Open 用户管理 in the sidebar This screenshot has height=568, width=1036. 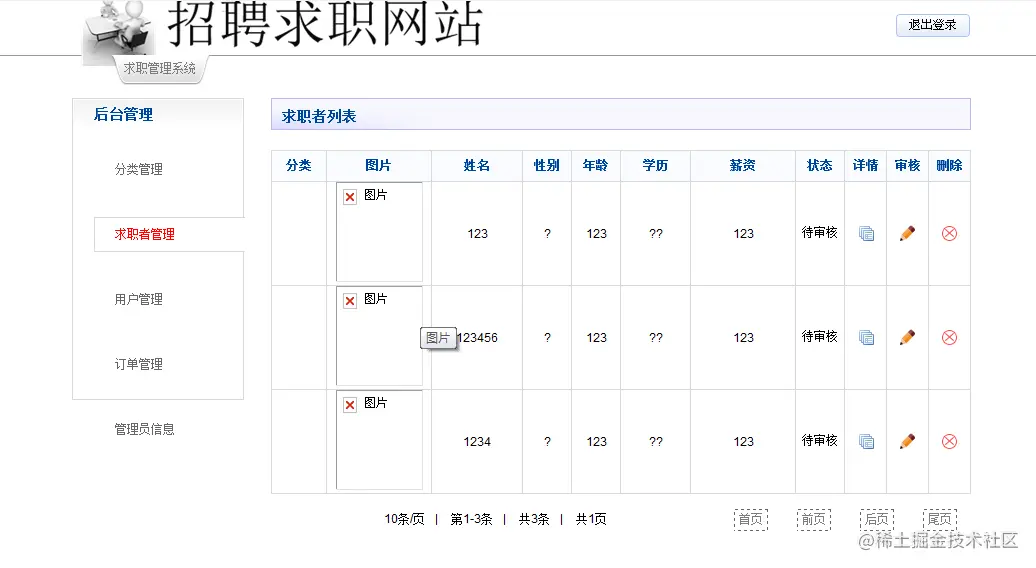[x=139, y=300]
